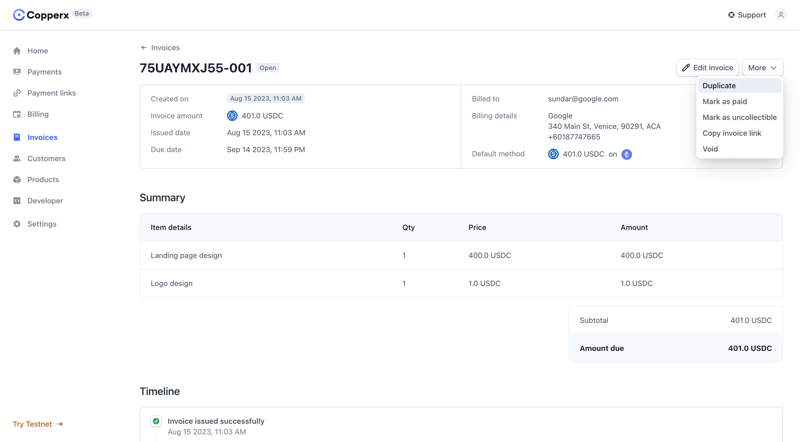Open the Payment links chain icon
Screen dimensions: 800x442
(x=17, y=93)
